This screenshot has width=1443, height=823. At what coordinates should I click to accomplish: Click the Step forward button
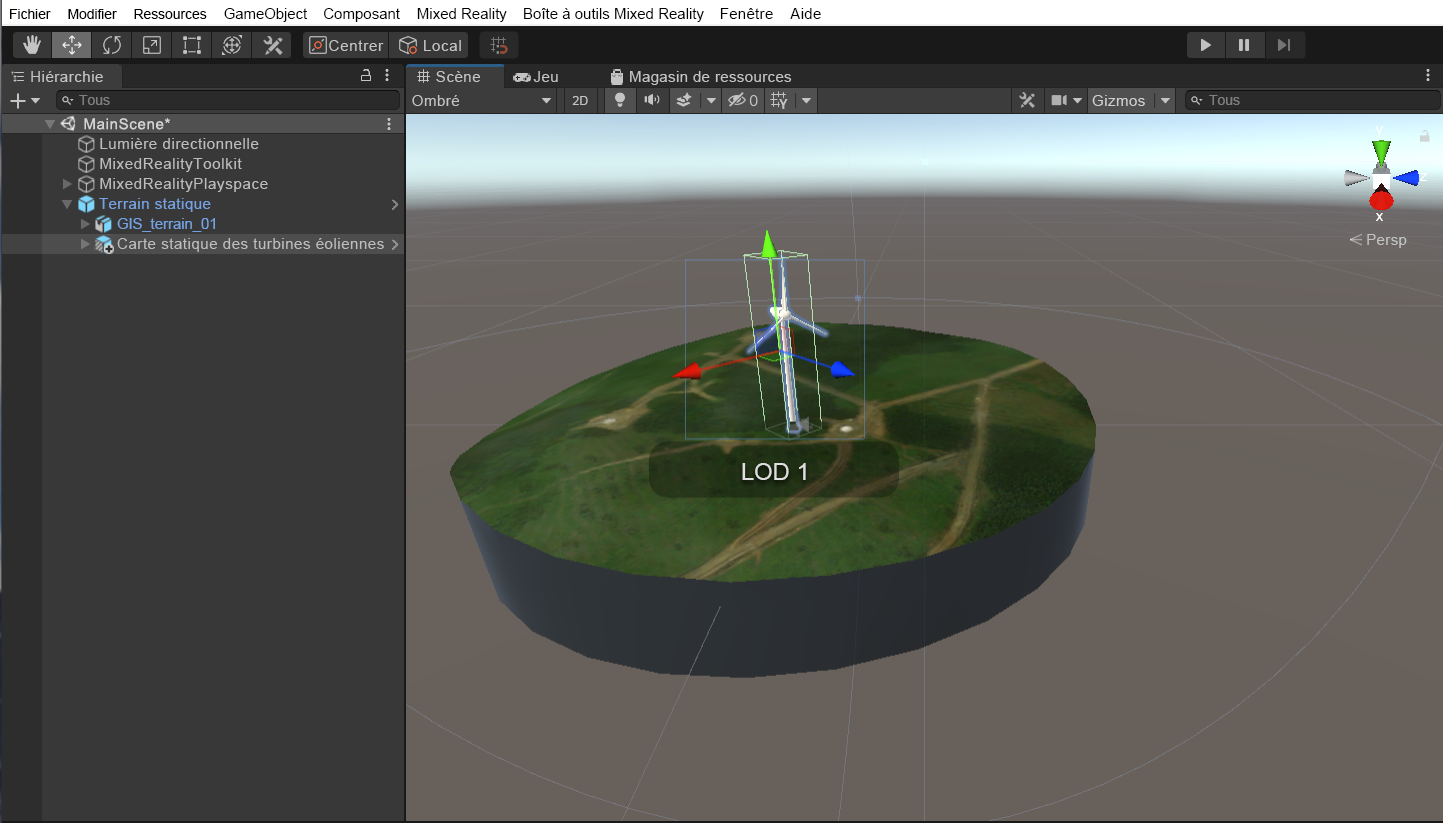pos(1284,45)
